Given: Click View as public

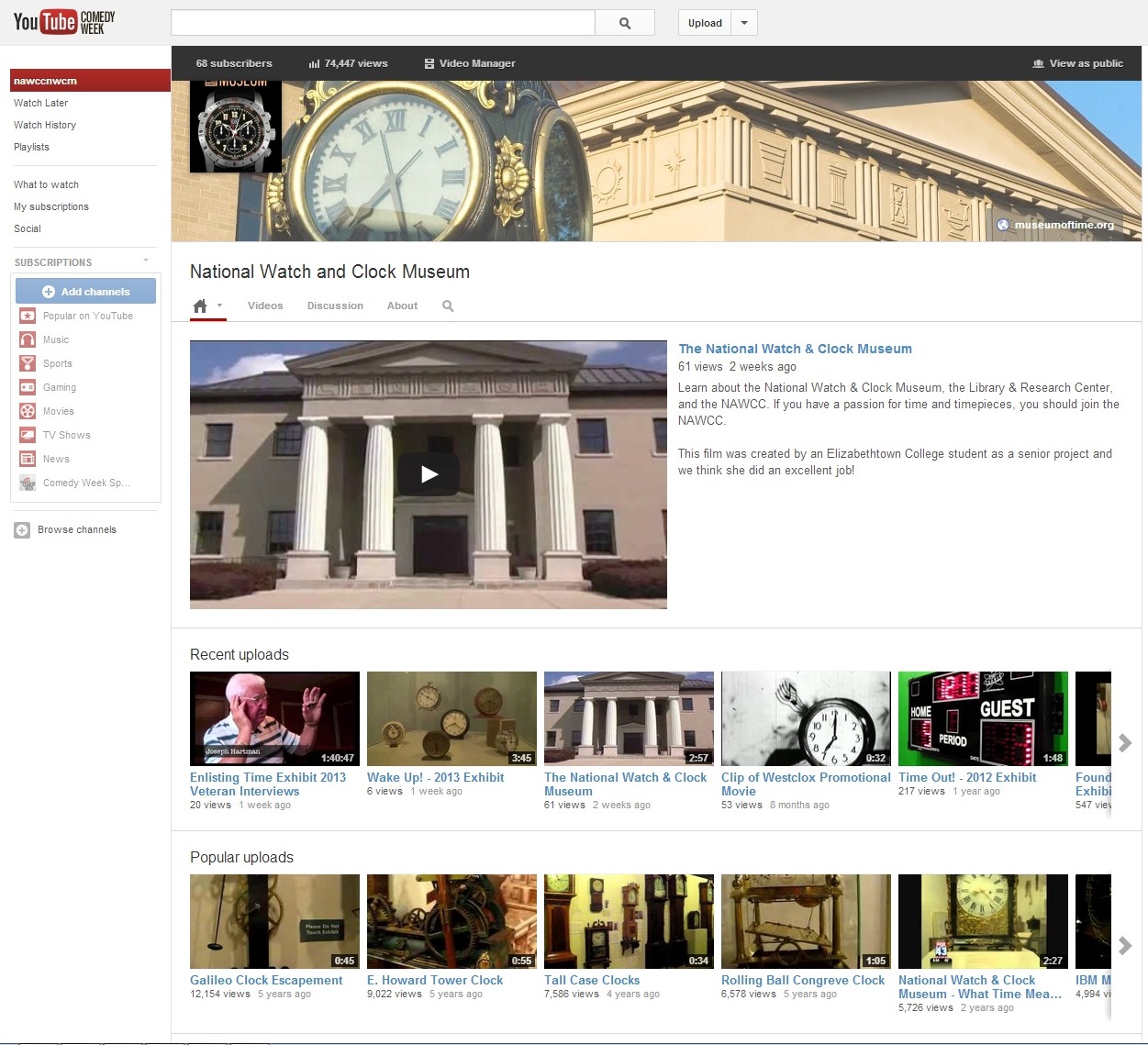Looking at the screenshot, I should pyautogui.click(x=1077, y=63).
